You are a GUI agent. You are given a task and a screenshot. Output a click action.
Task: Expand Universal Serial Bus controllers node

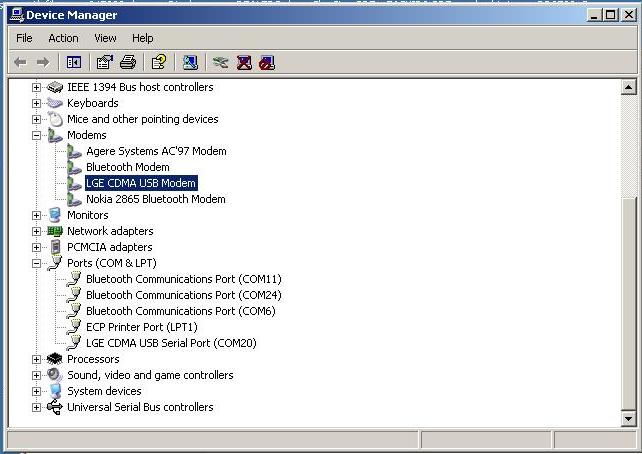point(37,407)
